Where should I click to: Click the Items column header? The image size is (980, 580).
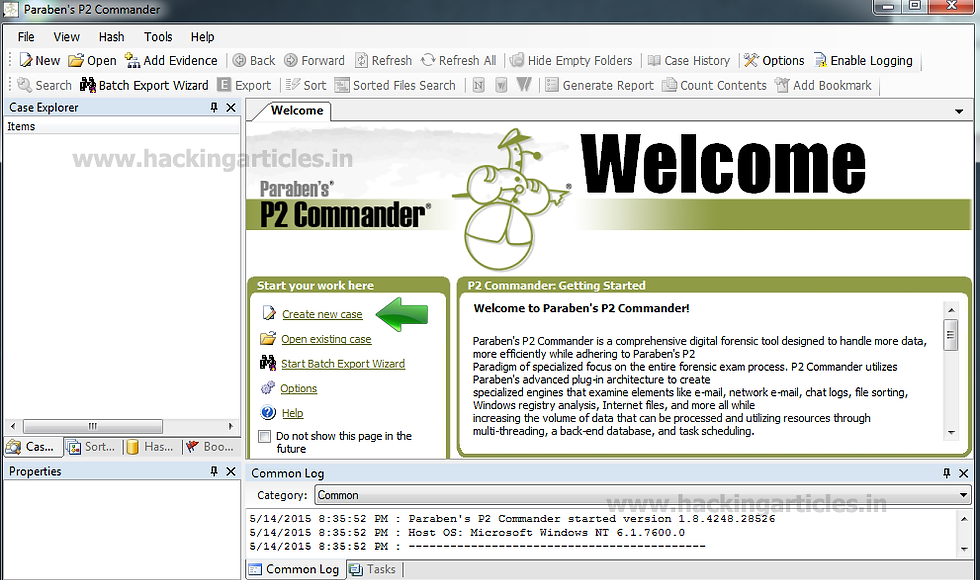[122, 126]
